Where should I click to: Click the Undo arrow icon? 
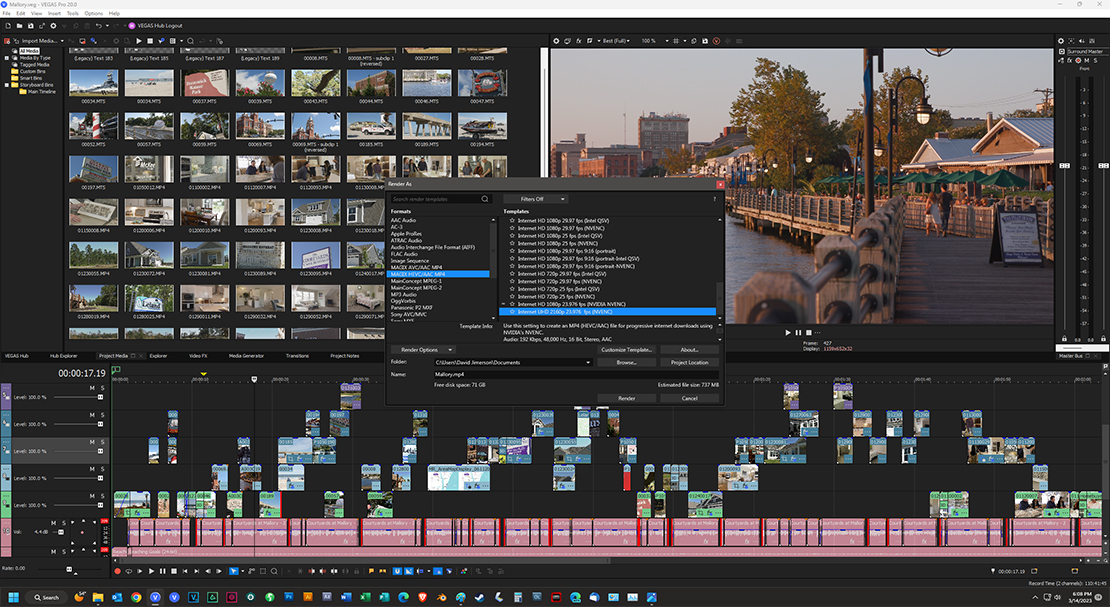coord(98,25)
